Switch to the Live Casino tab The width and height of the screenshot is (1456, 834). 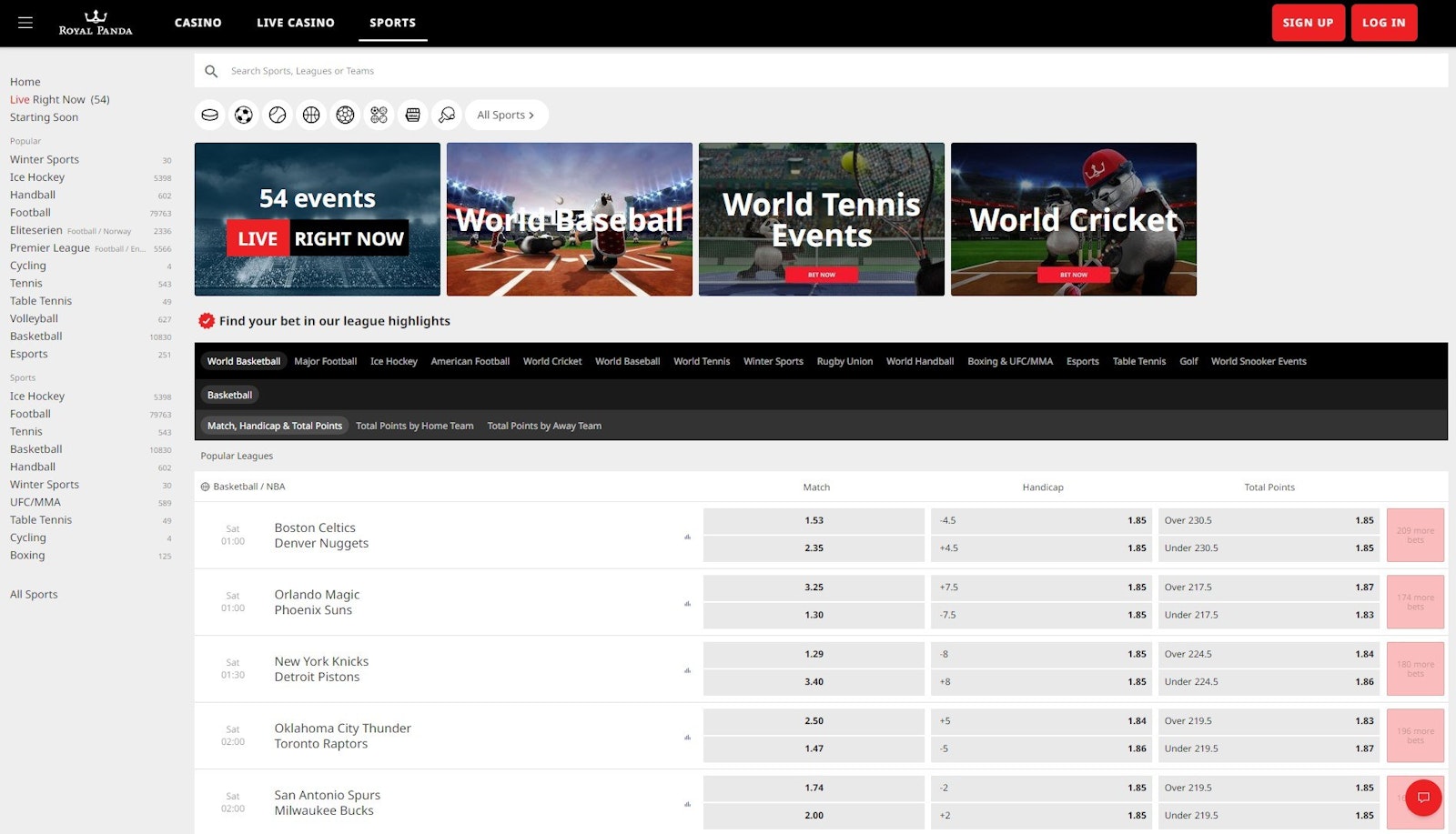click(295, 23)
